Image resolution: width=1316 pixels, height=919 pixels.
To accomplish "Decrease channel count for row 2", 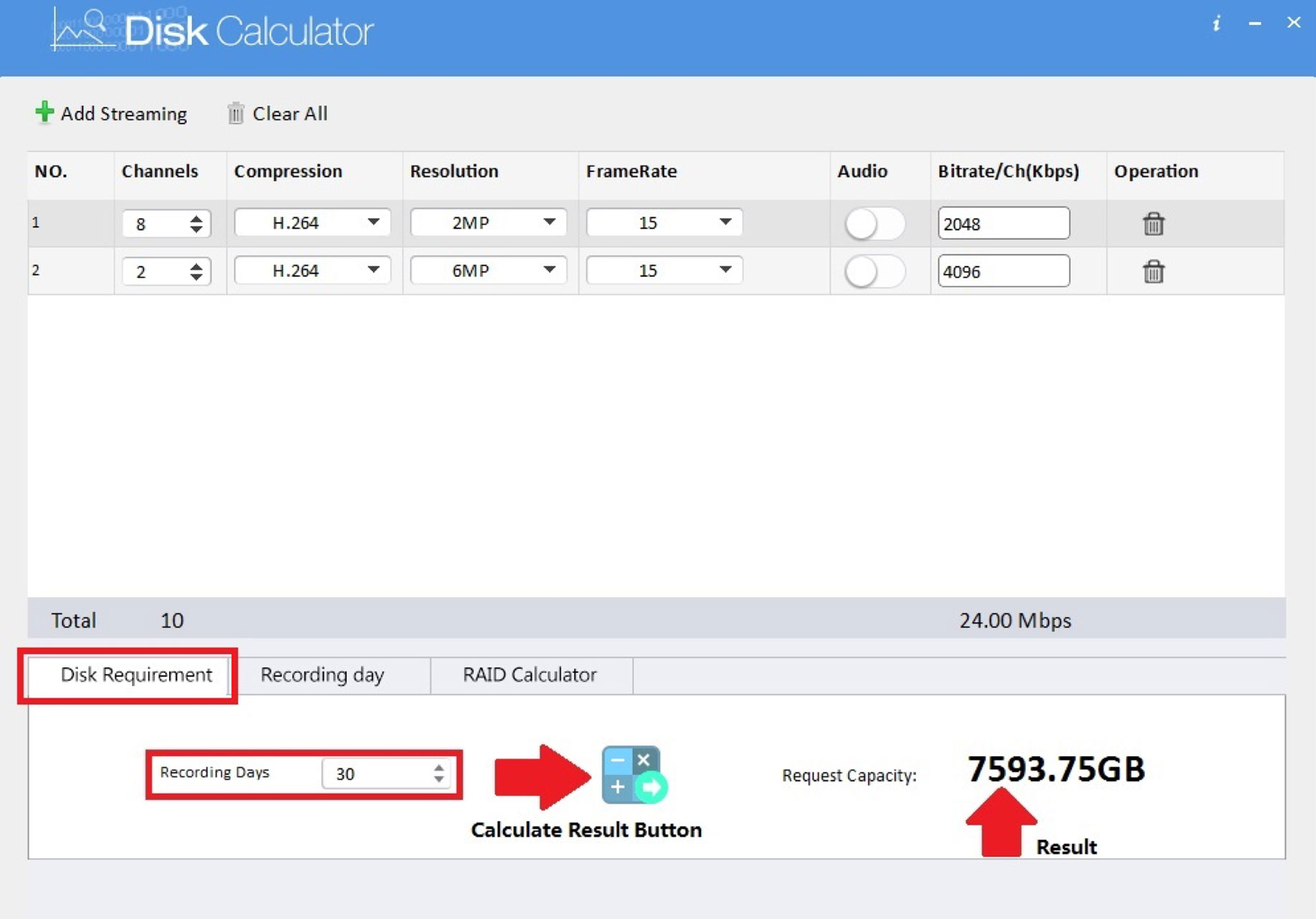I will (196, 277).
